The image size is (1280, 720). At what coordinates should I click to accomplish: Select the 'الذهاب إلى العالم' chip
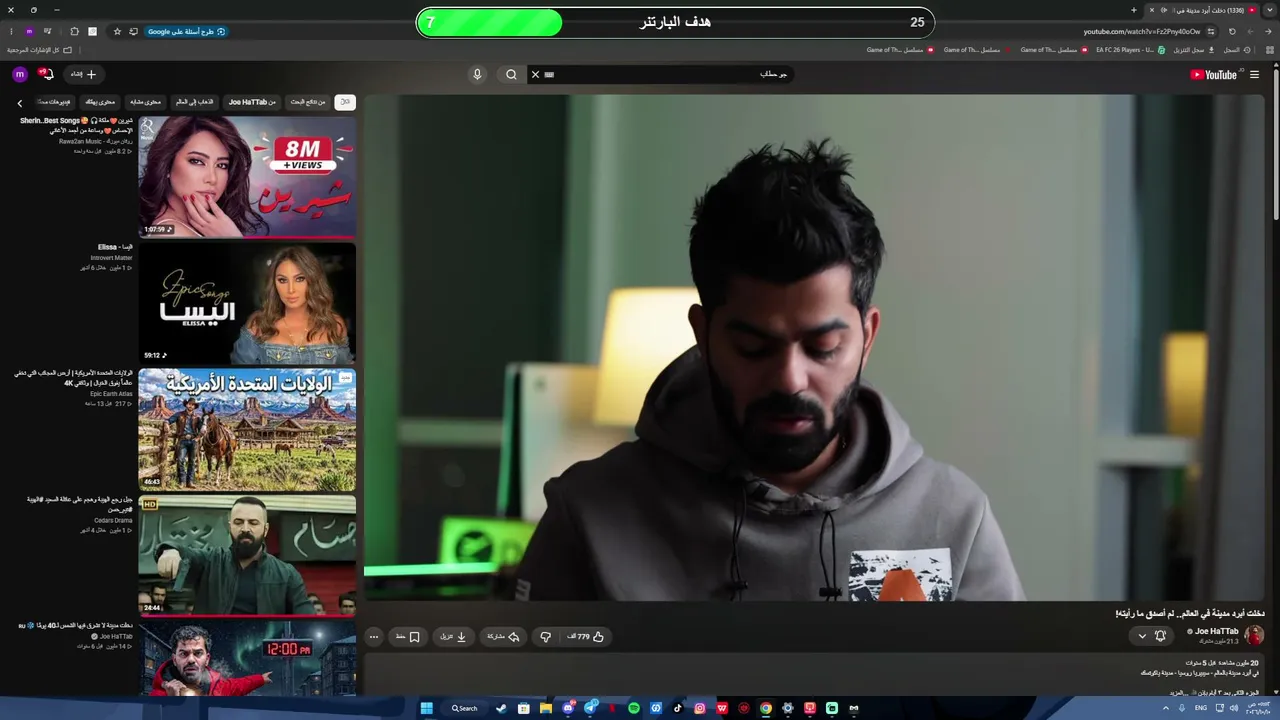[x=195, y=102]
